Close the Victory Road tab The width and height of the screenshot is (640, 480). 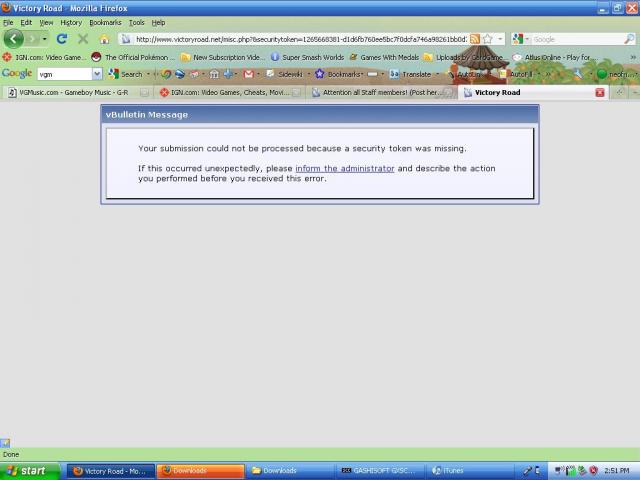(600, 92)
